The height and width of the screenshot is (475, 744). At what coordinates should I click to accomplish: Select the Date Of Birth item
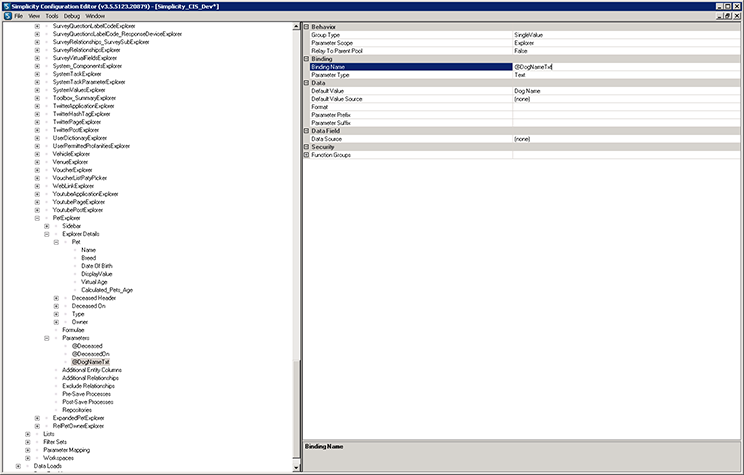pyautogui.click(x=97, y=266)
